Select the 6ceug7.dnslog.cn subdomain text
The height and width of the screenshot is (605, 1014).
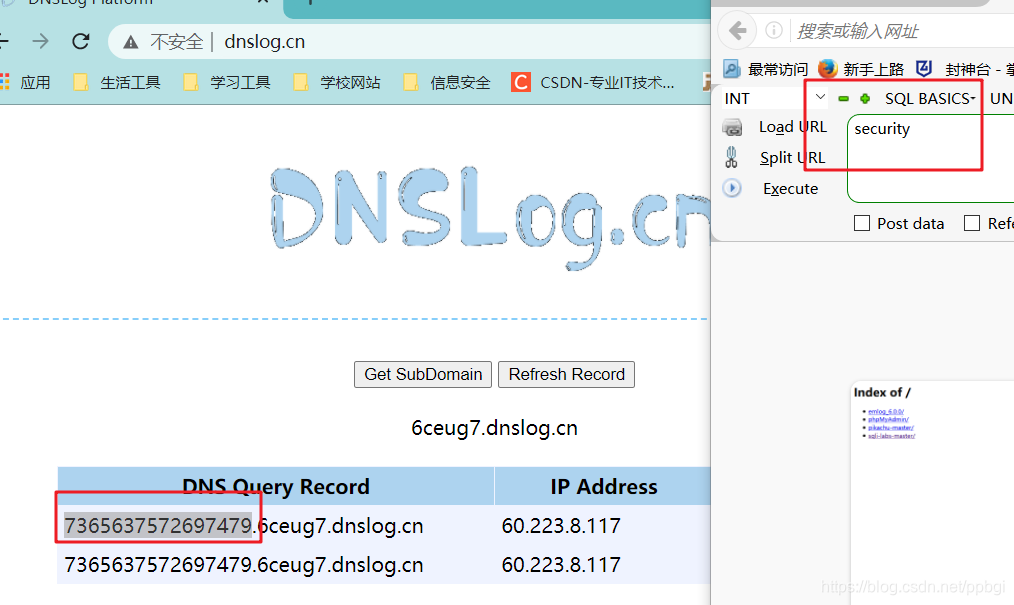[495, 428]
